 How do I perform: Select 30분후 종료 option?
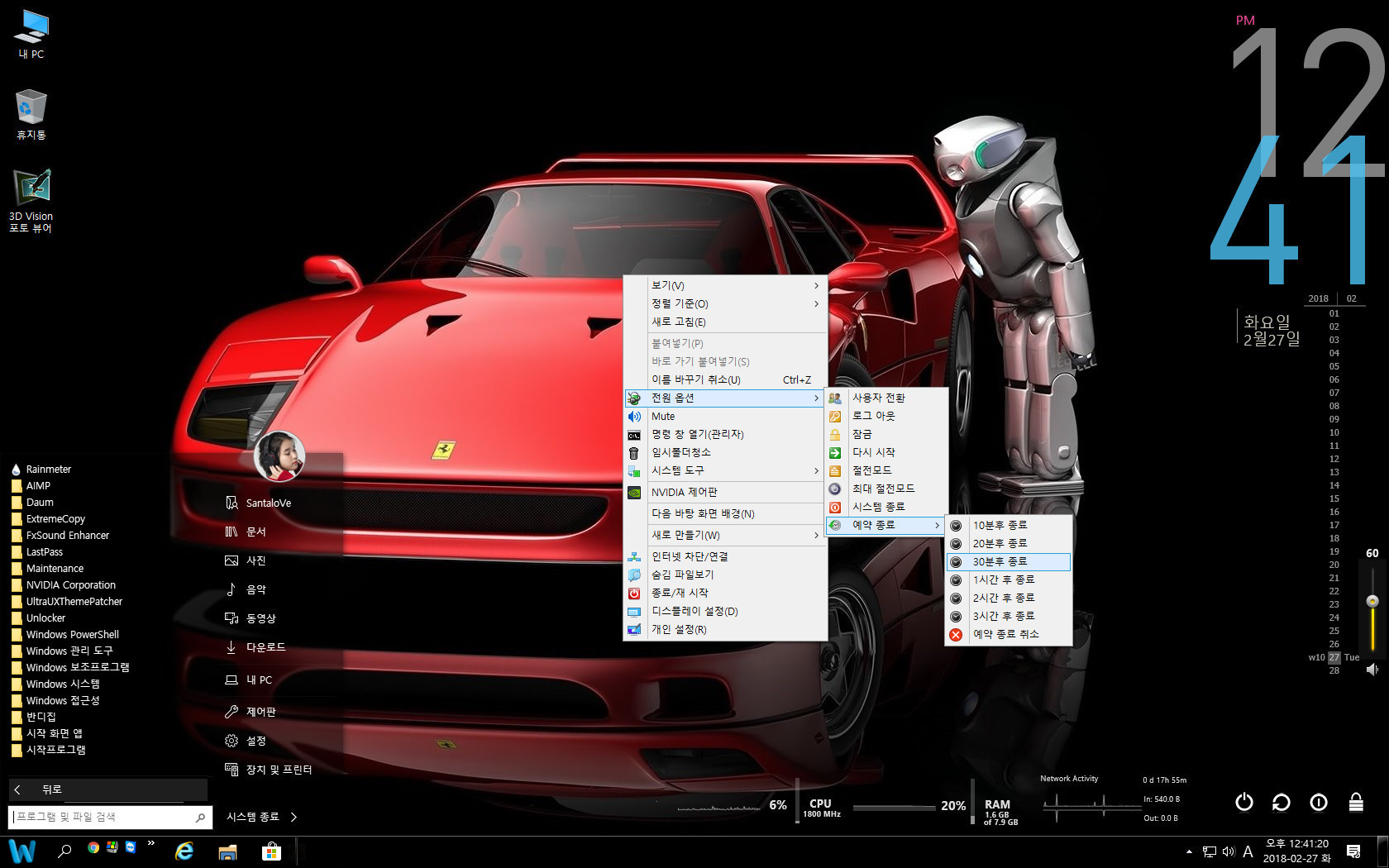click(x=1009, y=561)
